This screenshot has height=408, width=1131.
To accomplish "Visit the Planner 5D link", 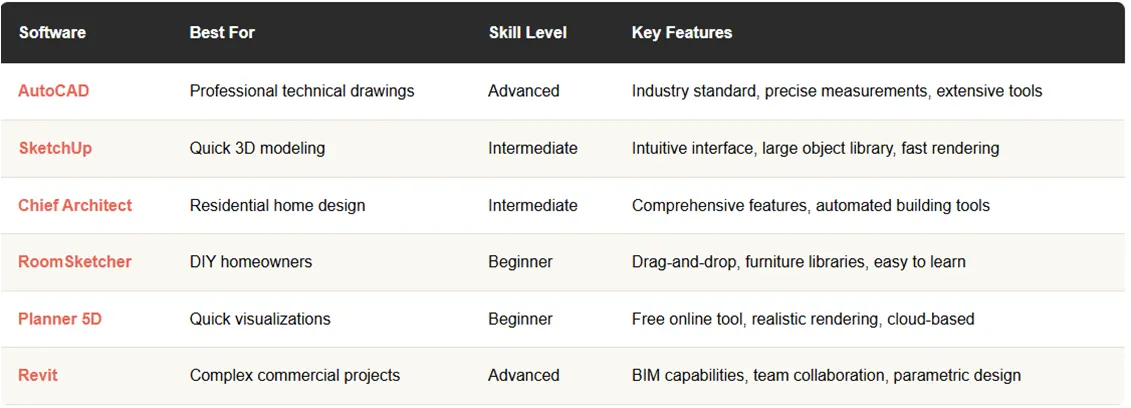I will click(60, 319).
